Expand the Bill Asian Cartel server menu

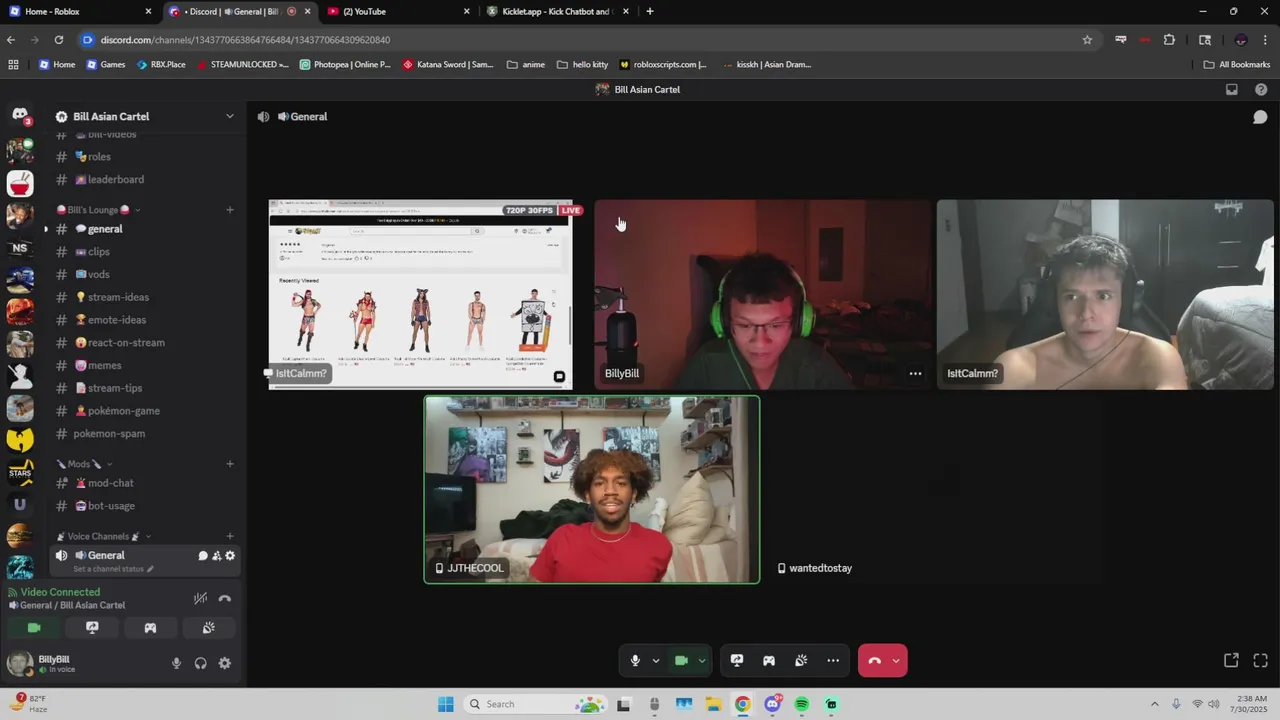(229, 116)
